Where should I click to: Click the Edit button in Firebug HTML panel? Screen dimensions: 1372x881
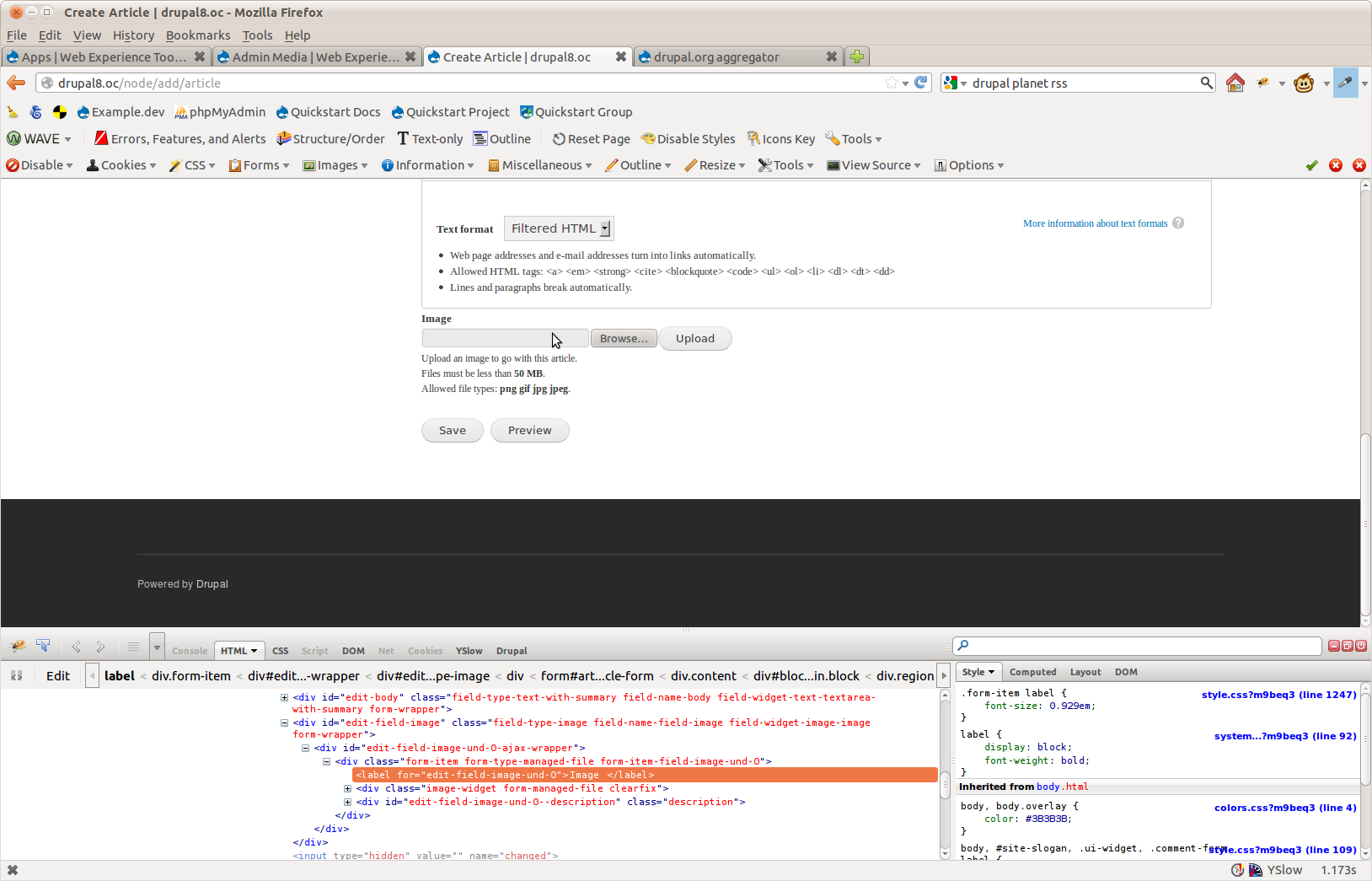tap(58, 675)
